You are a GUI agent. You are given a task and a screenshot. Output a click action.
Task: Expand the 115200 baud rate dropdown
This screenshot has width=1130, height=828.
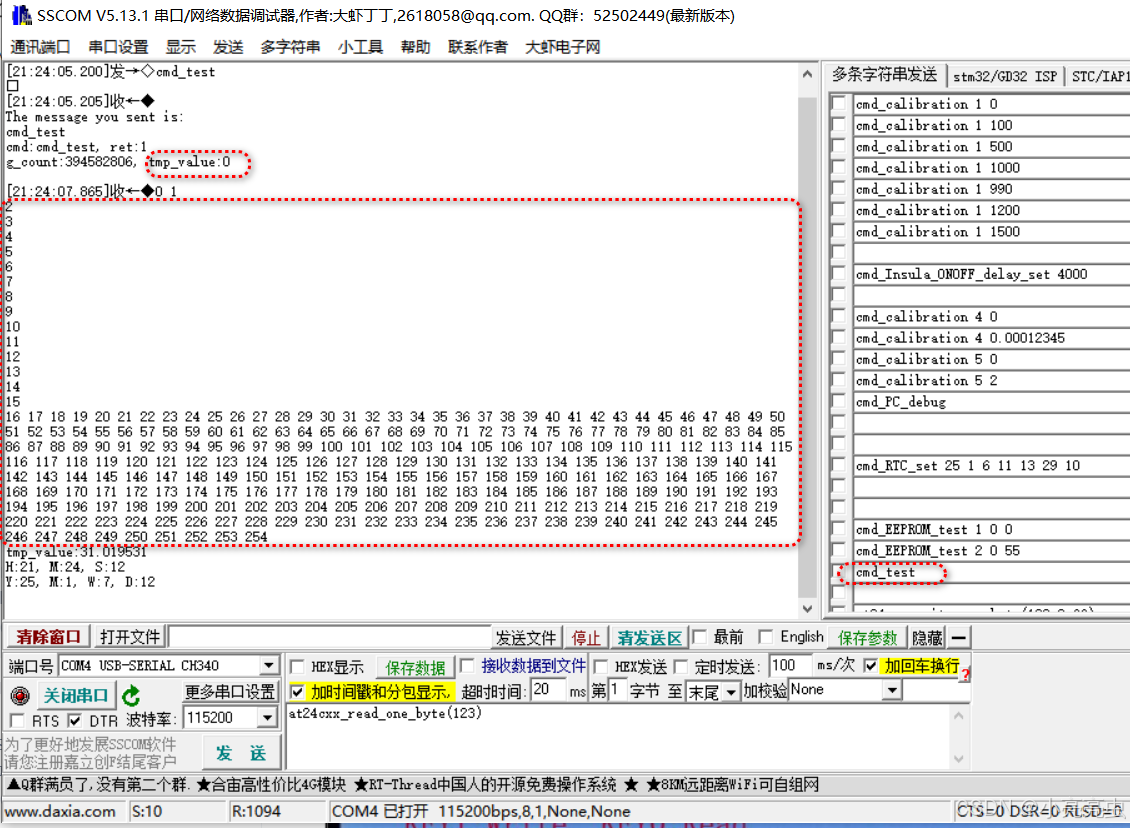point(267,718)
